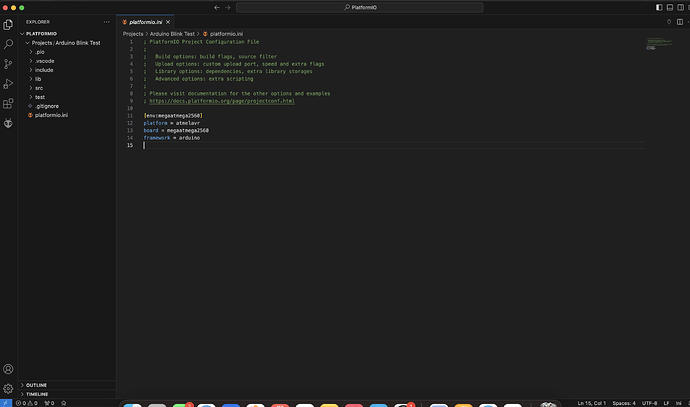Change indentation via Spaces: 4
Image resolution: width=690 pixels, height=407 pixels.
(x=624, y=403)
